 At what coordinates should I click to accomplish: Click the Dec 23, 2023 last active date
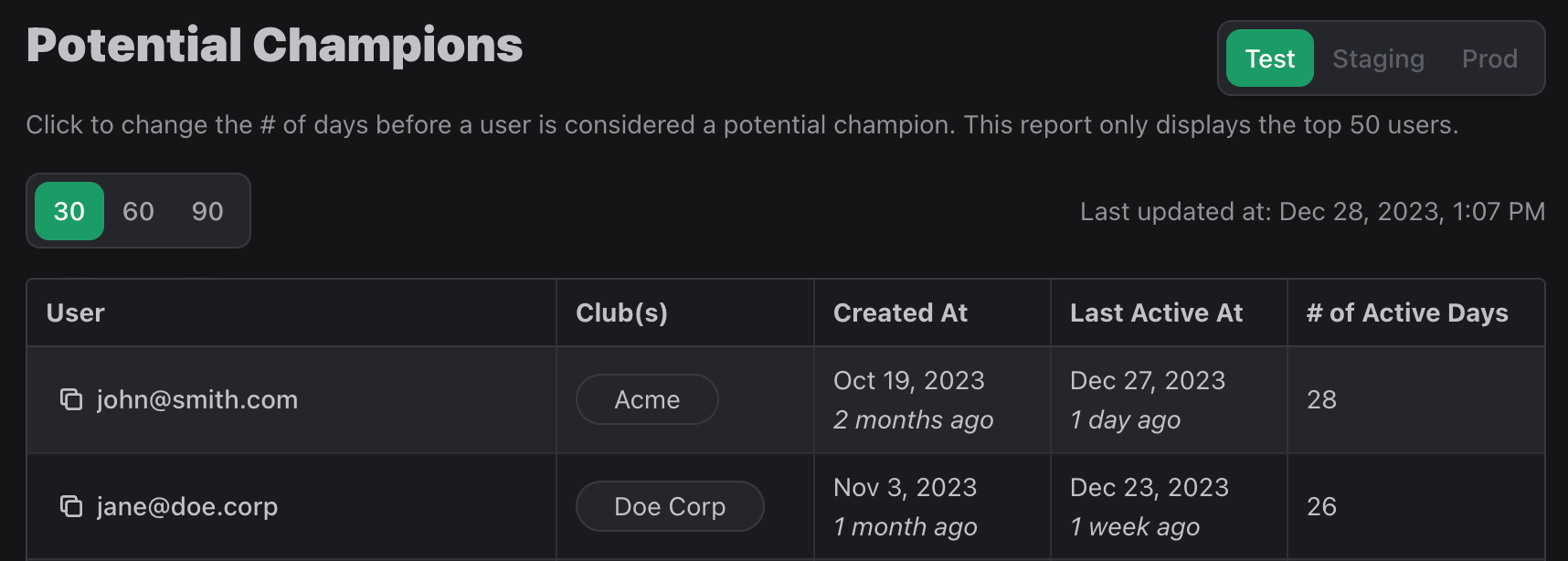point(1150,487)
